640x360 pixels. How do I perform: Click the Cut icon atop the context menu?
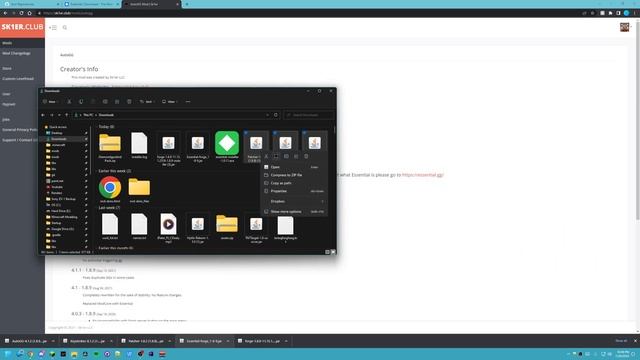pos(266,156)
